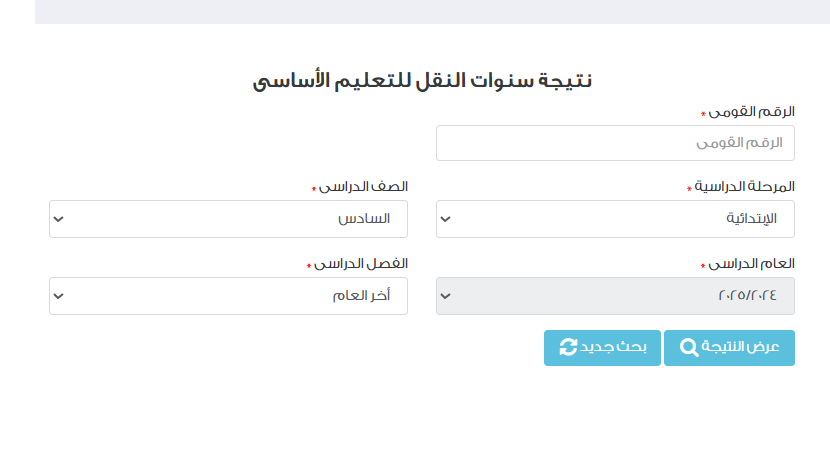Open the grade dropdown showing السادس
This screenshot has height=461, width=830.
pyautogui.click(x=228, y=219)
